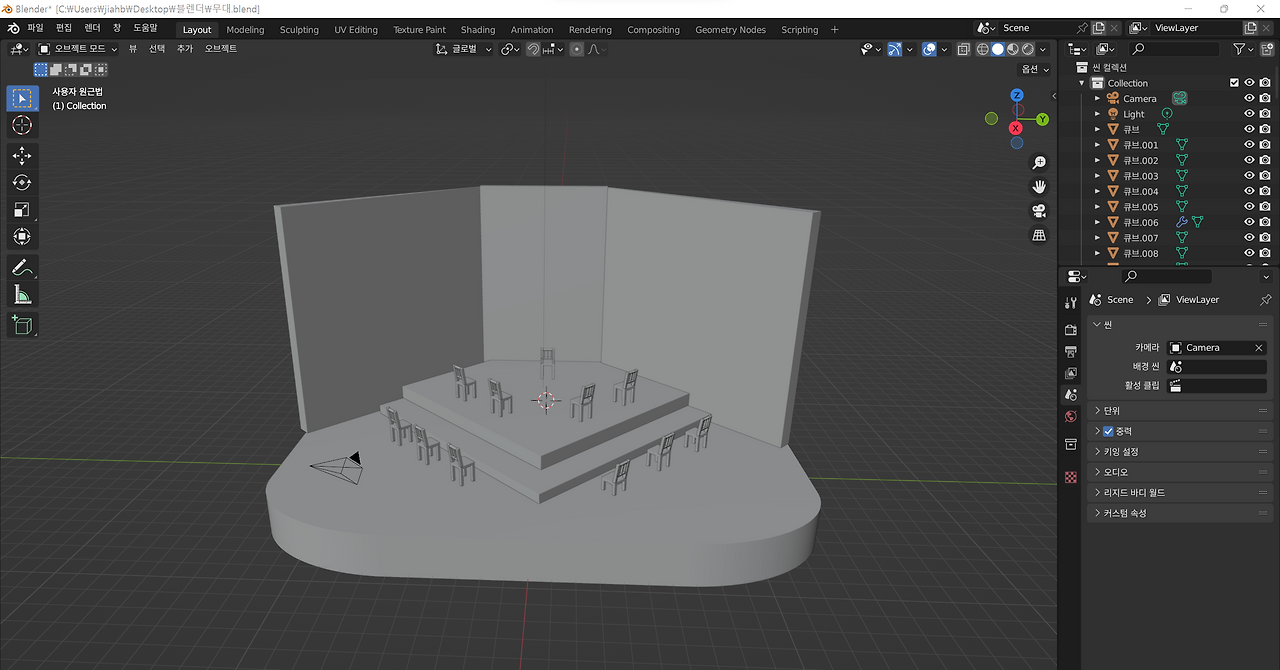Toggle camera view in viewport
The image size is (1280, 670).
1039,211
